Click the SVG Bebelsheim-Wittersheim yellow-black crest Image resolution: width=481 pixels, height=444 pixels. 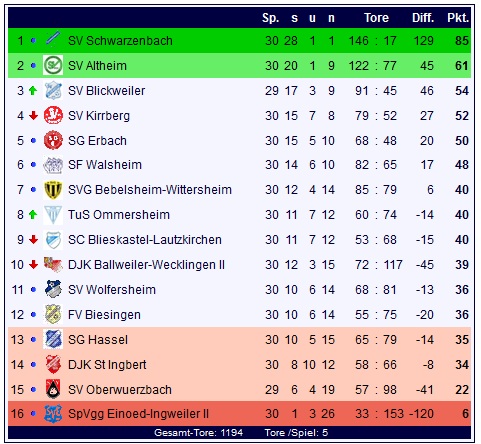[53, 189]
